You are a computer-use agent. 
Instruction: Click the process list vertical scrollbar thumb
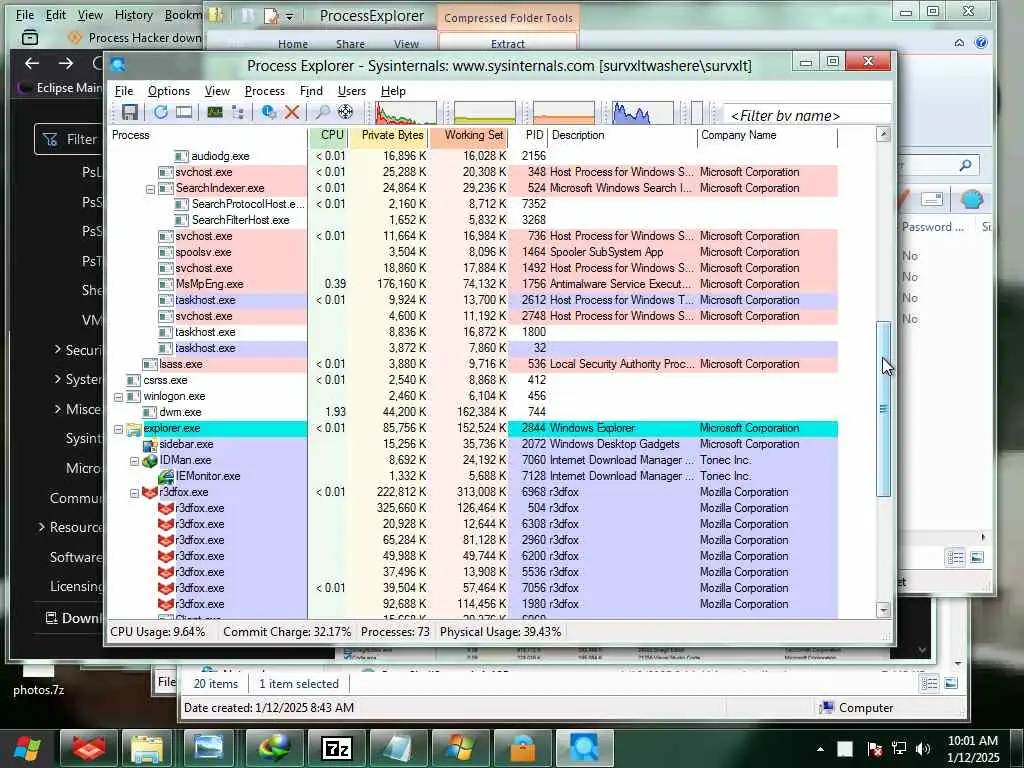[x=883, y=409]
